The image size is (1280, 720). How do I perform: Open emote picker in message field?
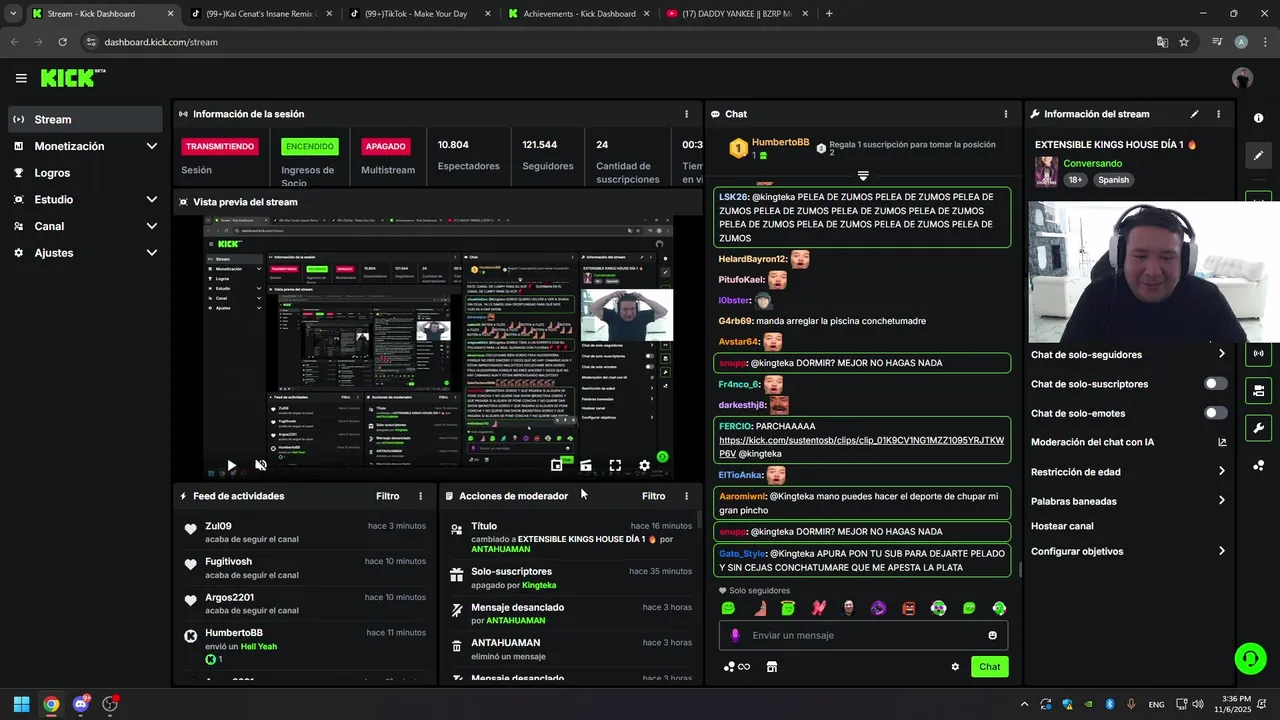coord(992,635)
